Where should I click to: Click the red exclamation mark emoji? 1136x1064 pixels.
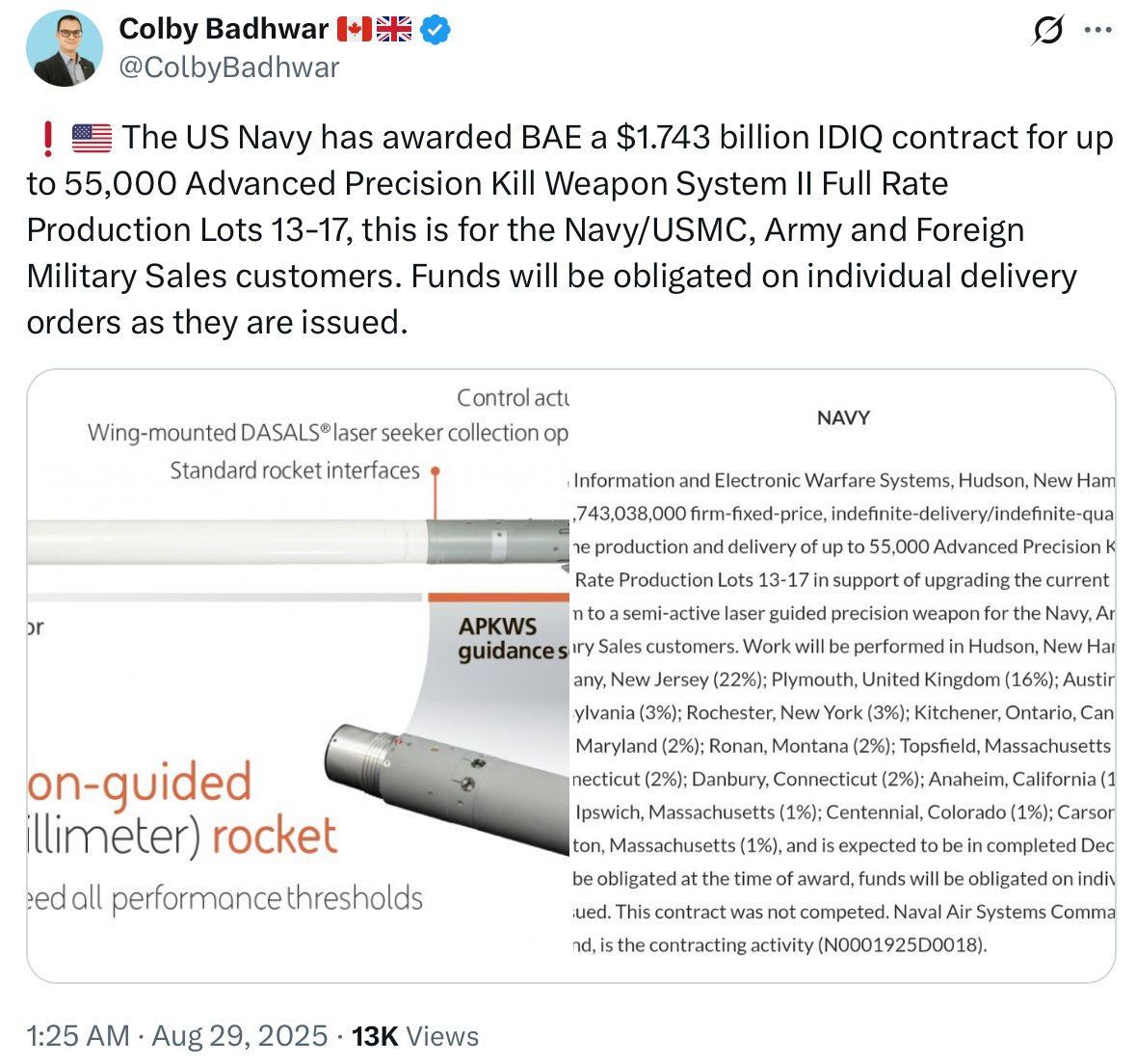point(47,139)
